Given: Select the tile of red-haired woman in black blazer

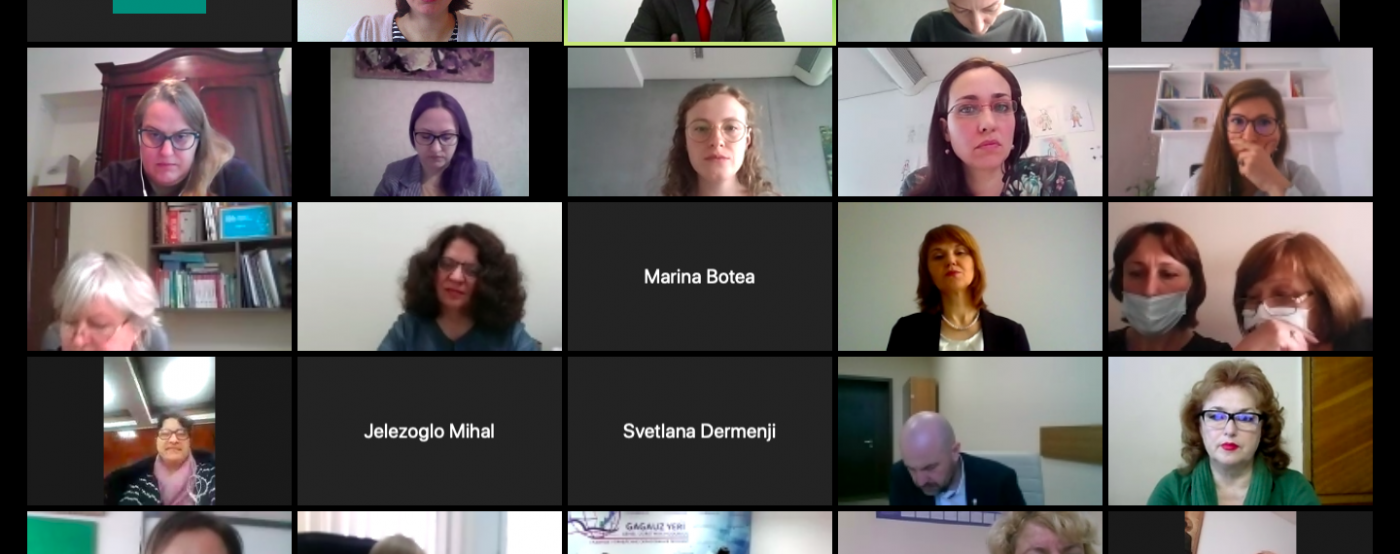Looking at the screenshot, I should [x=970, y=276].
